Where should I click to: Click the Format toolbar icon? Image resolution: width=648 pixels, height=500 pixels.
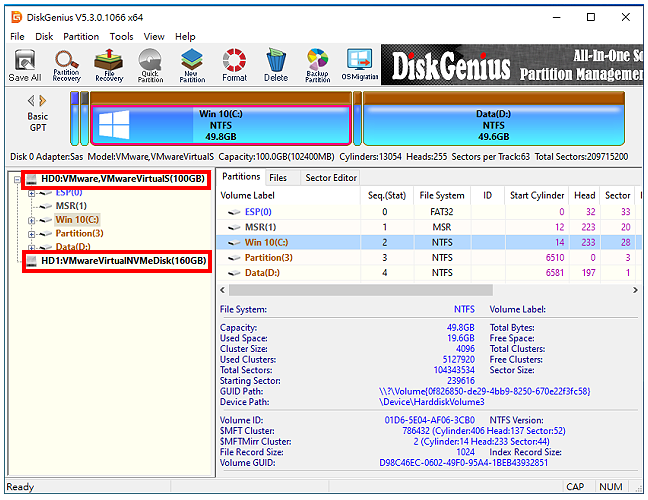pyautogui.click(x=234, y=65)
